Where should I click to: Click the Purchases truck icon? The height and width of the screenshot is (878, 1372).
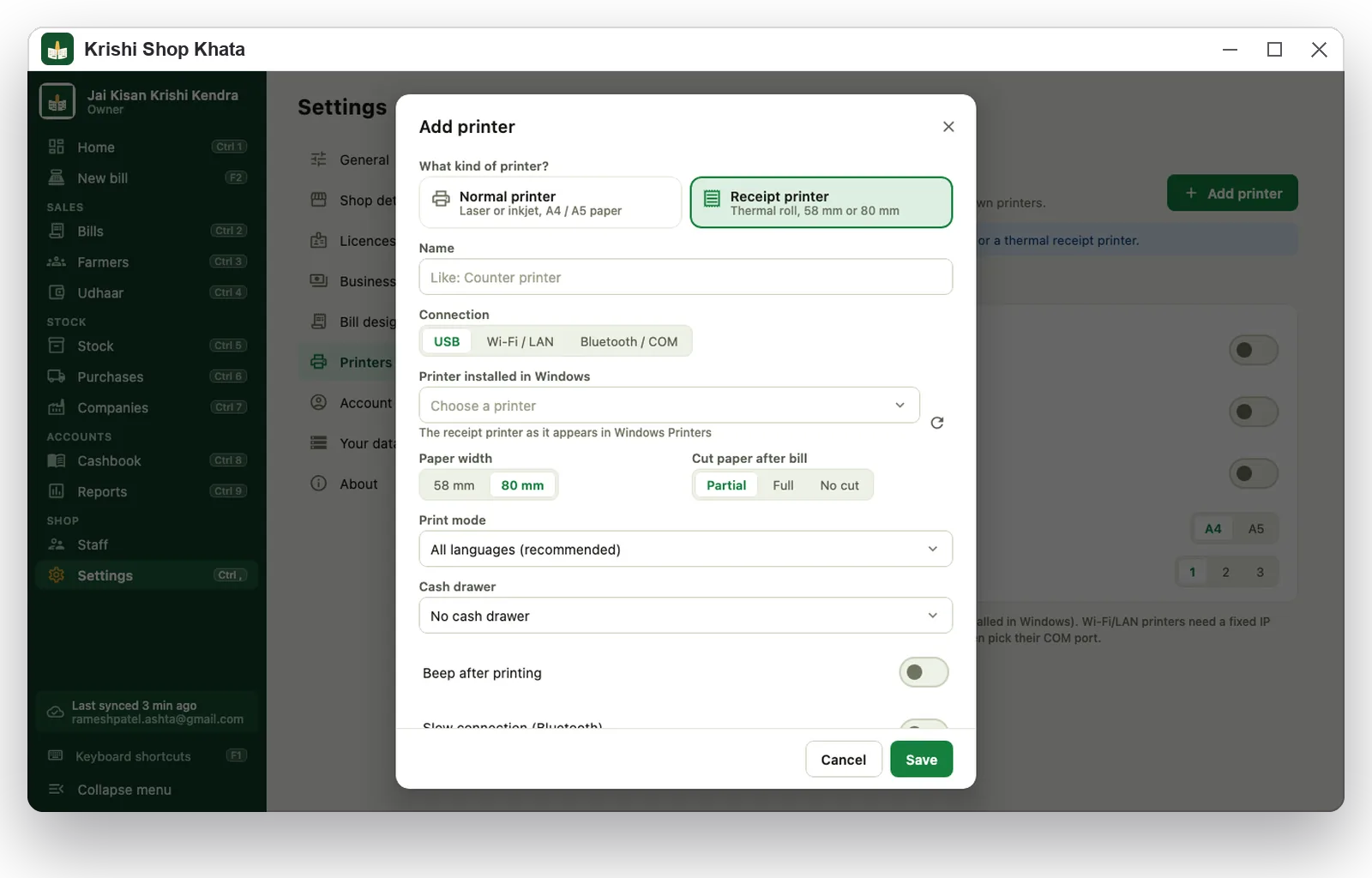[x=57, y=376]
